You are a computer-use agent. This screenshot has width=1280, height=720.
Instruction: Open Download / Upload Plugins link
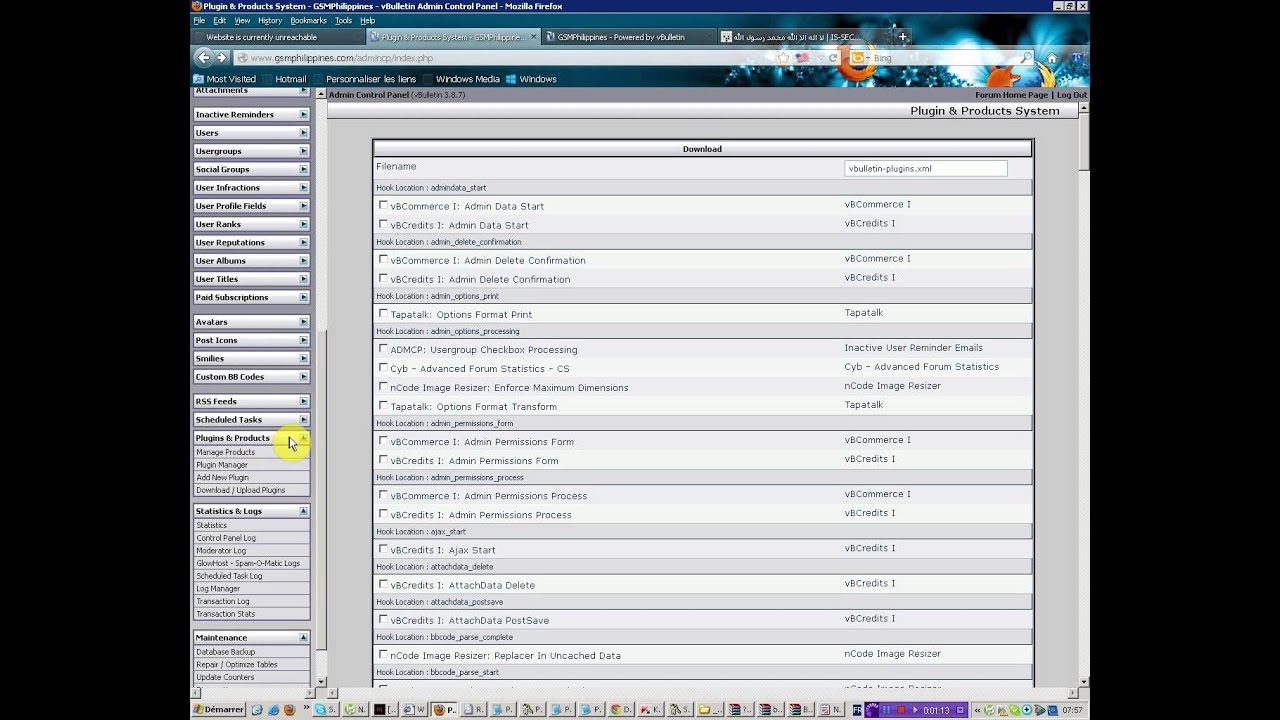pyautogui.click(x=241, y=490)
